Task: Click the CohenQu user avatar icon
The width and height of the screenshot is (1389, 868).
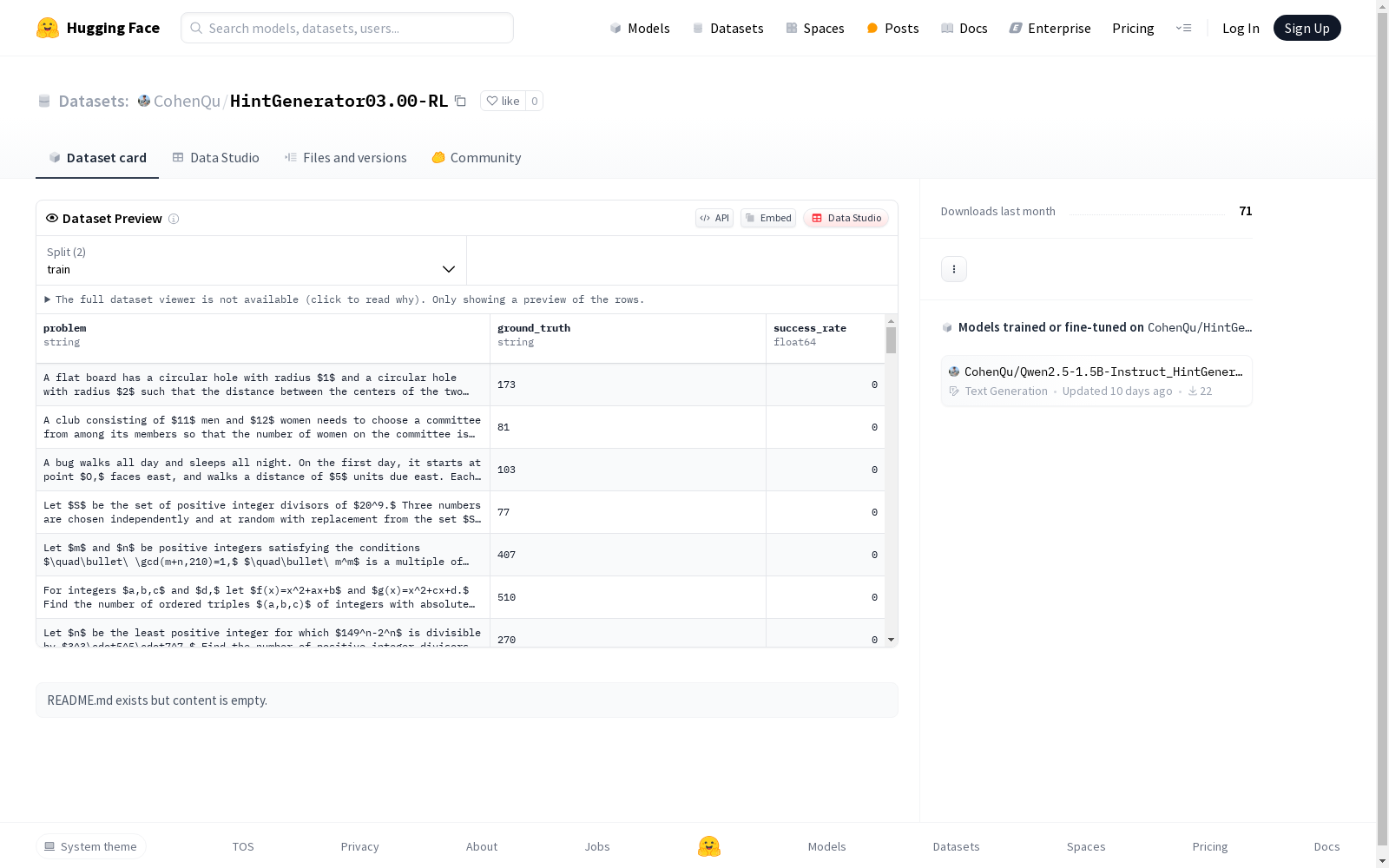Action: 144,101
